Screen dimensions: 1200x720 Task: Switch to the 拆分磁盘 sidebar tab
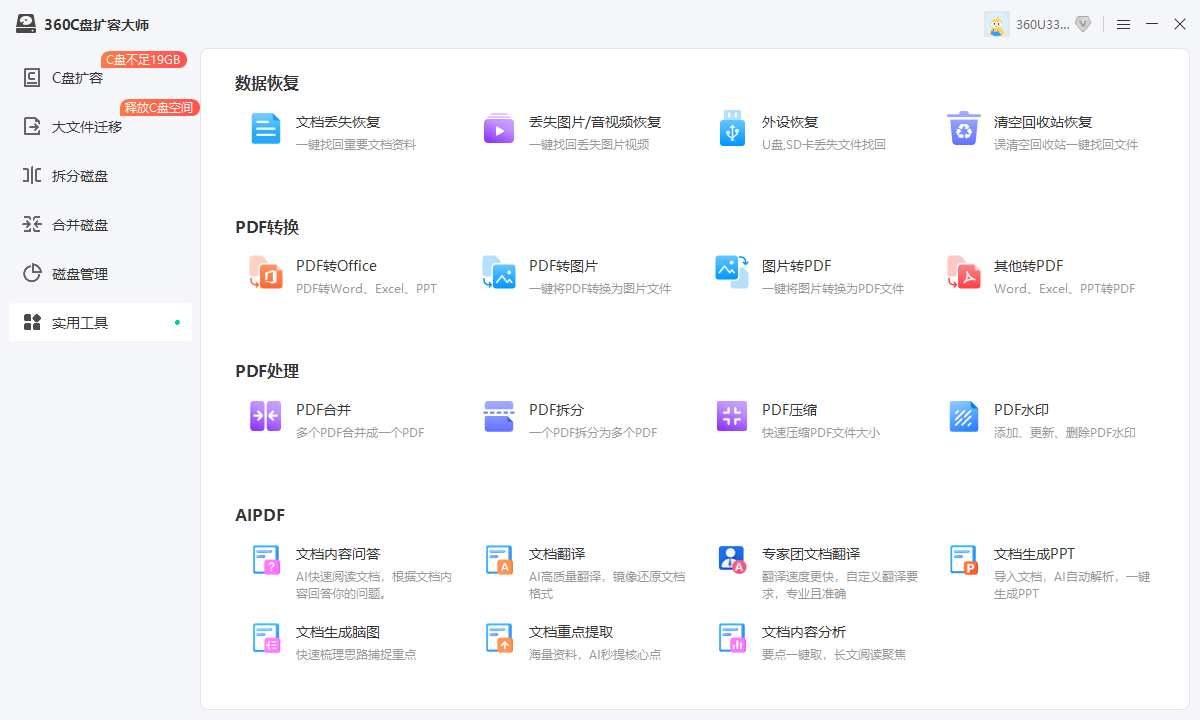[x=100, y=175]
